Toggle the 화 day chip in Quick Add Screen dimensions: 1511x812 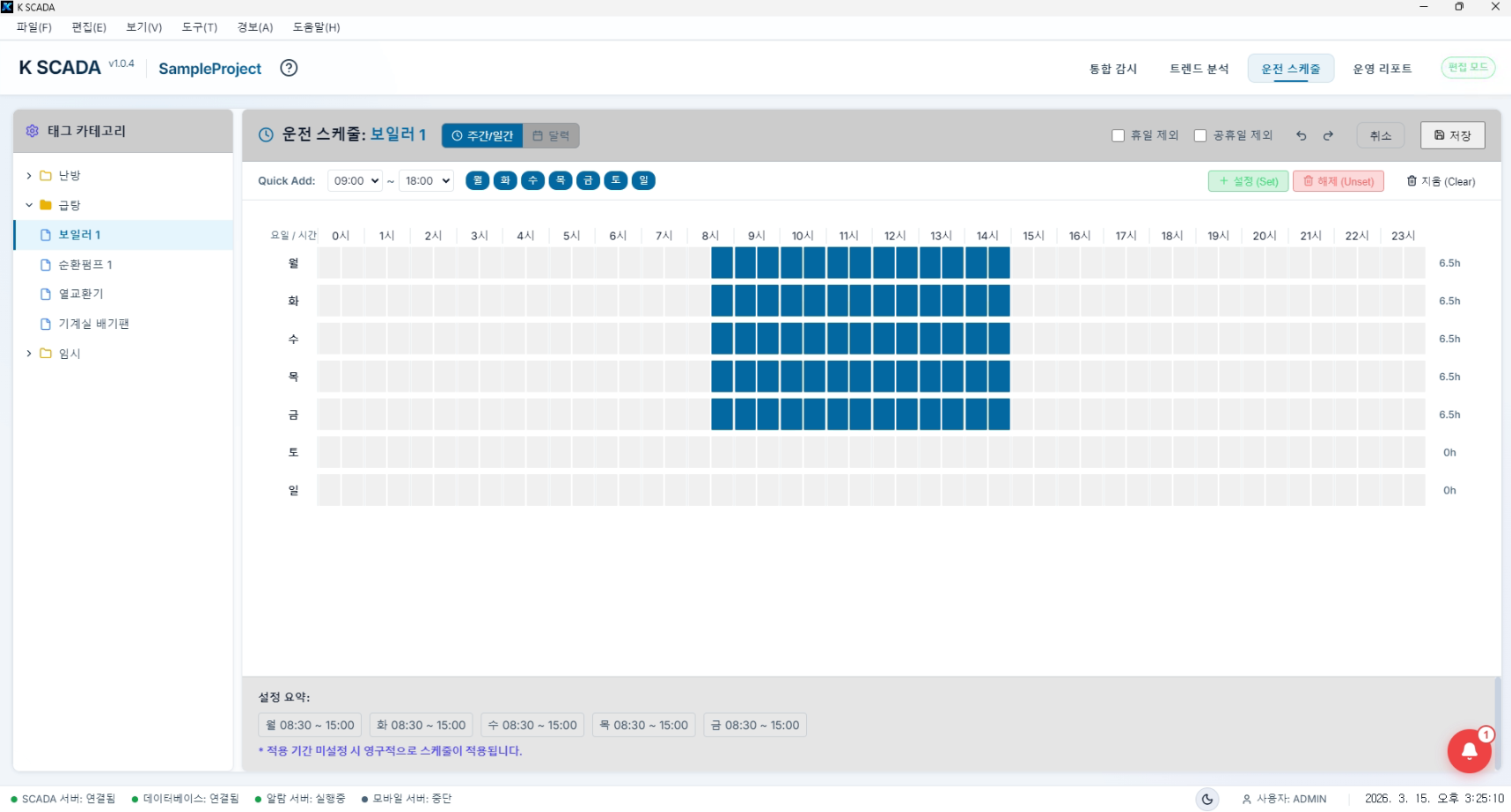(505, 180)
